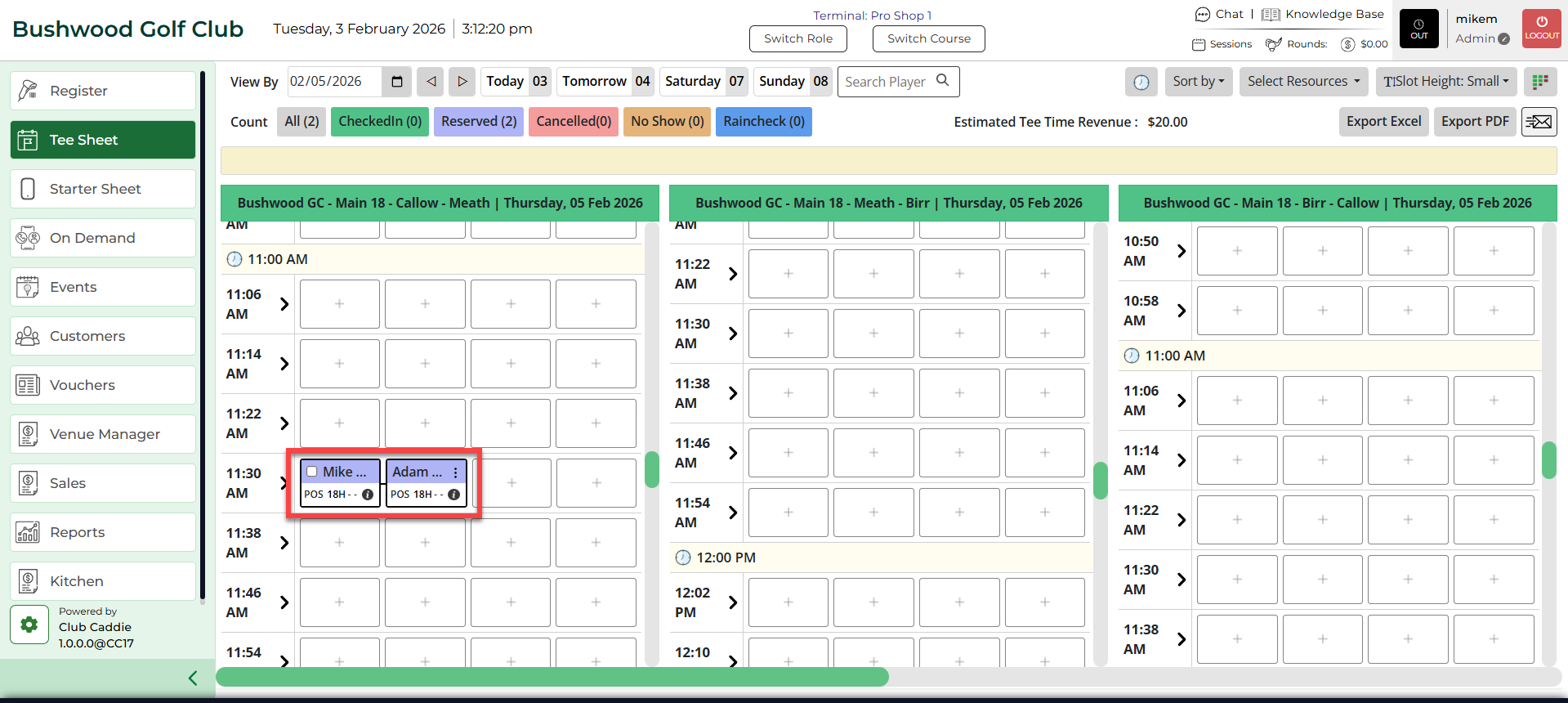This screenshot has height=703, width=1568.
Task: Collapse the sidebar with left chevron
Action: (193, 678)
